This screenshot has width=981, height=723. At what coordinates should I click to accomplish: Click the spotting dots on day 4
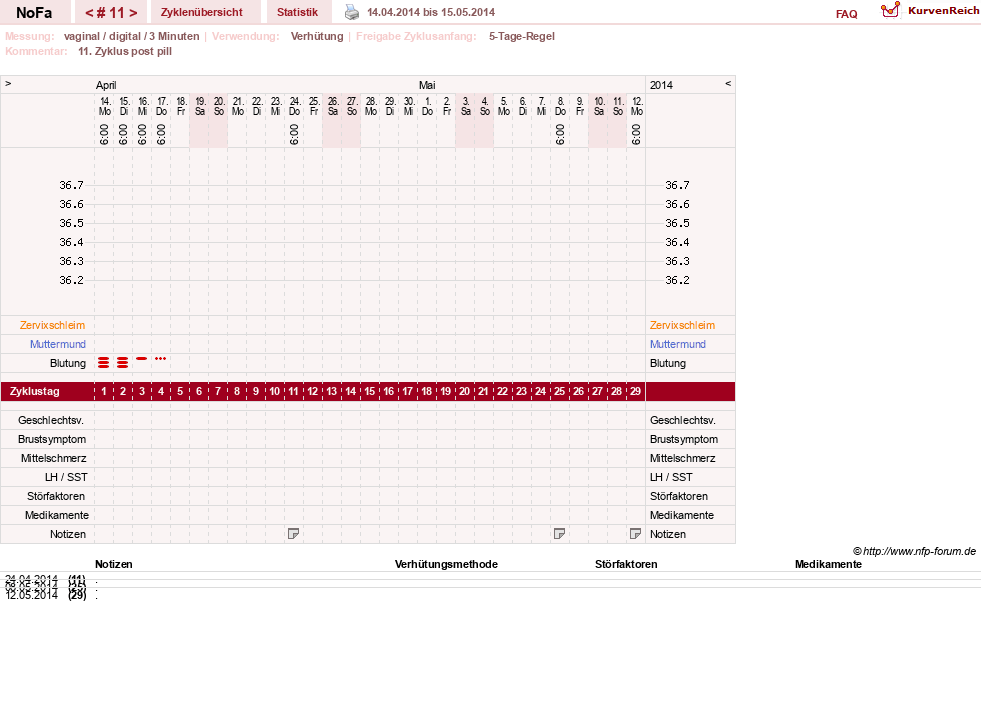click(161, 358)
